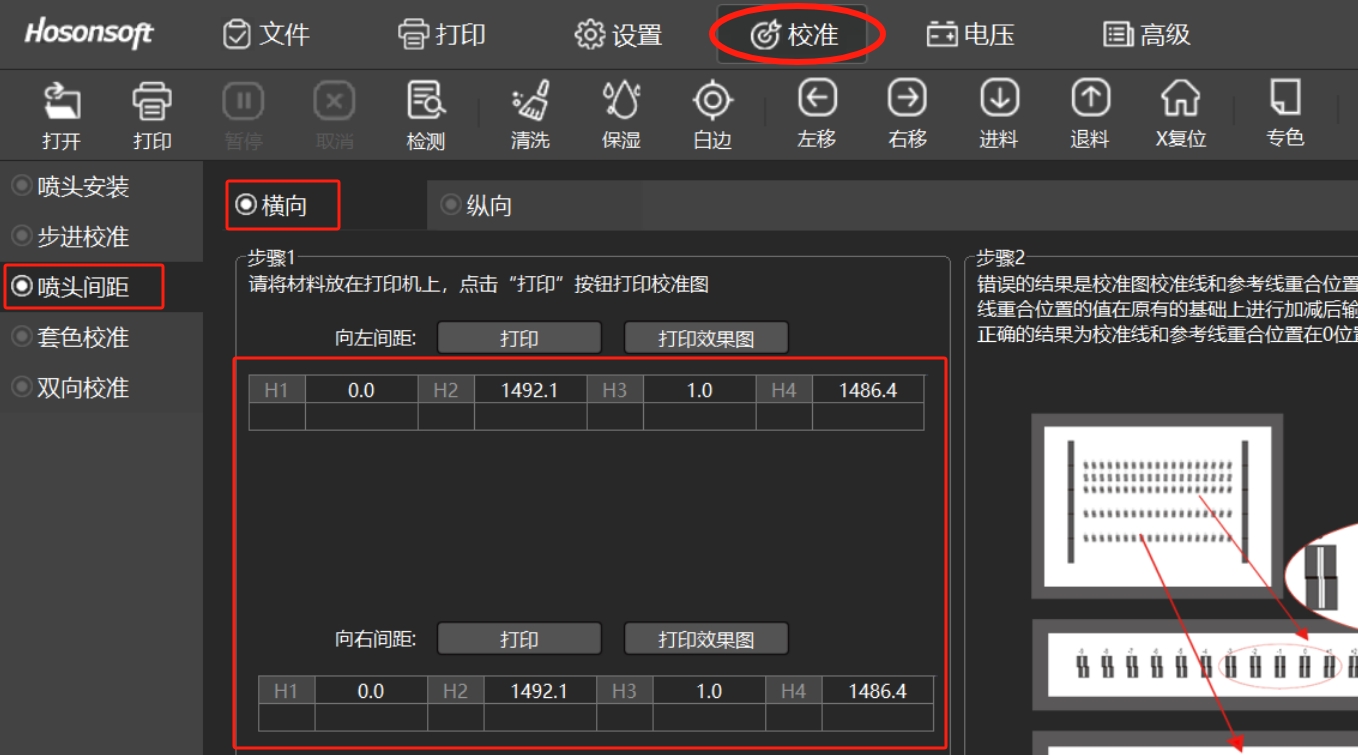Select the 纵向 vertical radio option
The width and height of the screenshot is (1358, 755).
pos(477,206)
